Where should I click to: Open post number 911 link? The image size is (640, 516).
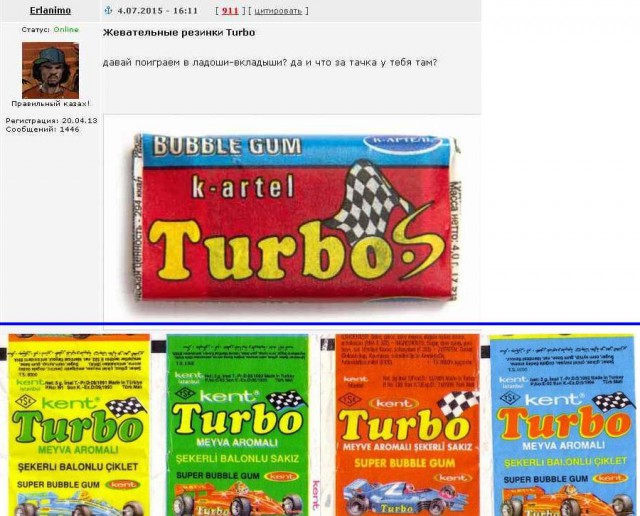click(x=230, y=11)
